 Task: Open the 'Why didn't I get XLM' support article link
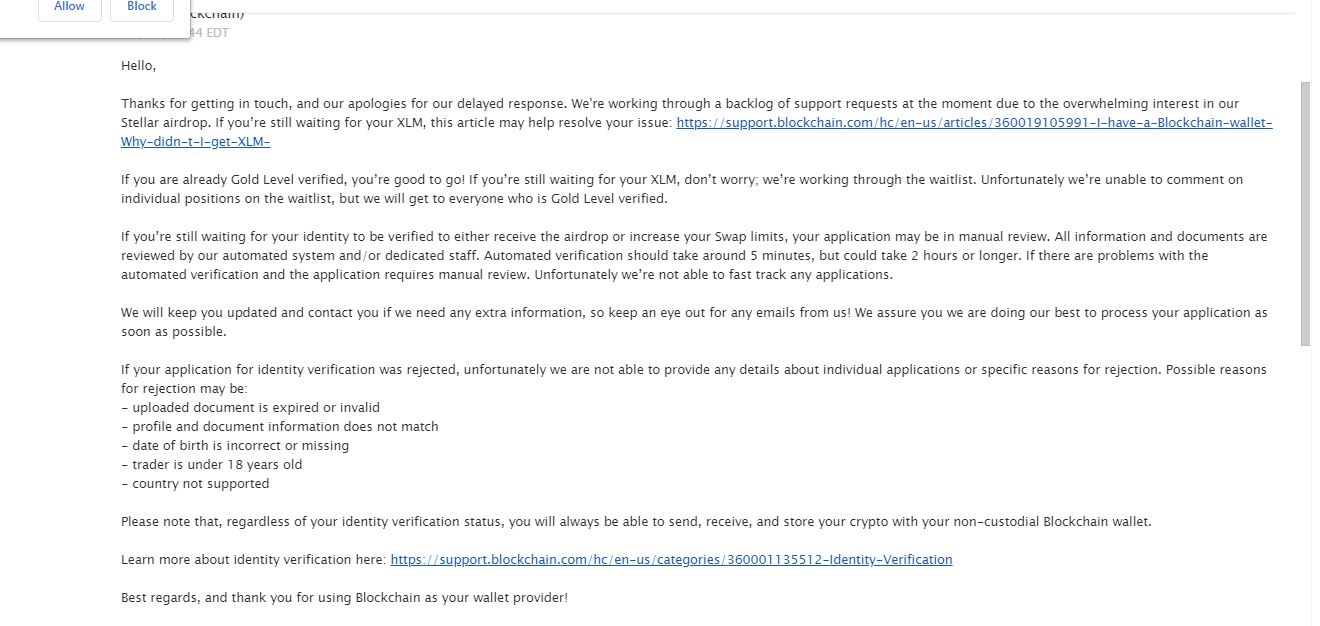point(973,123)
